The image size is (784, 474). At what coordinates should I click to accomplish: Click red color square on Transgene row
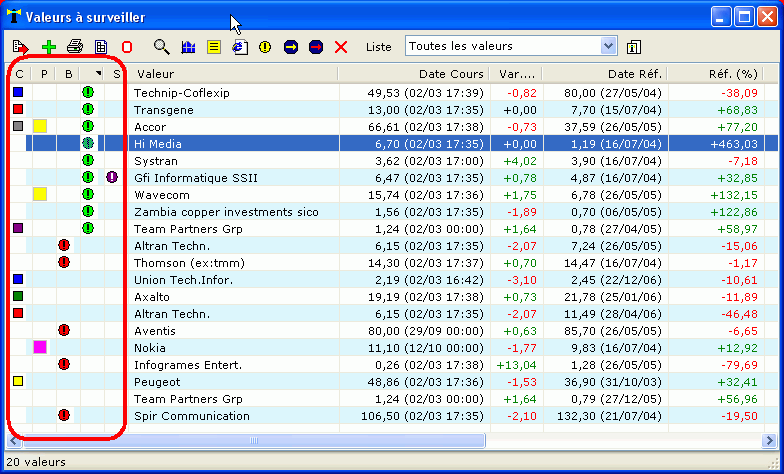[18, 109]
